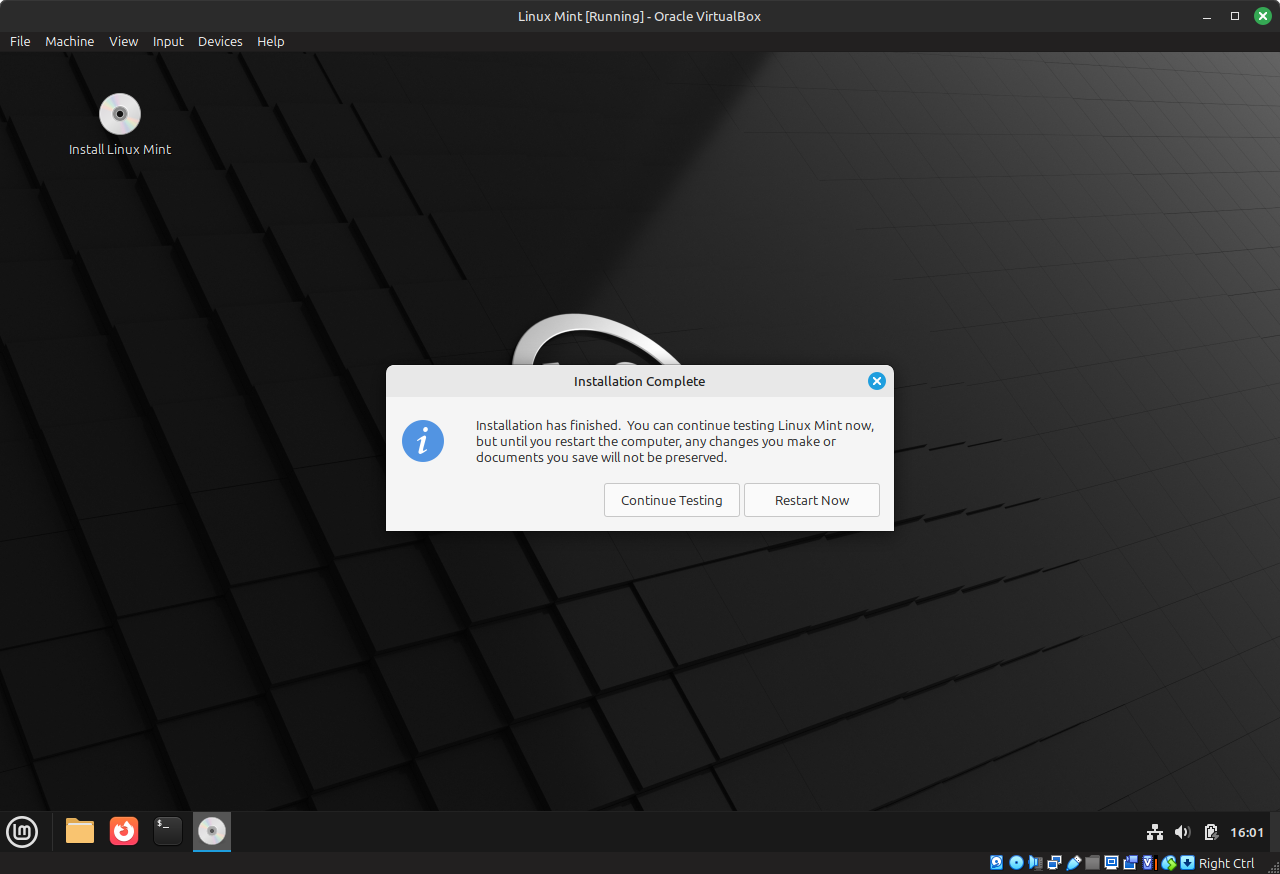Click the Installation Complete title bar
The width and height of the screenshot is (1280, 874).
[639, 381]
